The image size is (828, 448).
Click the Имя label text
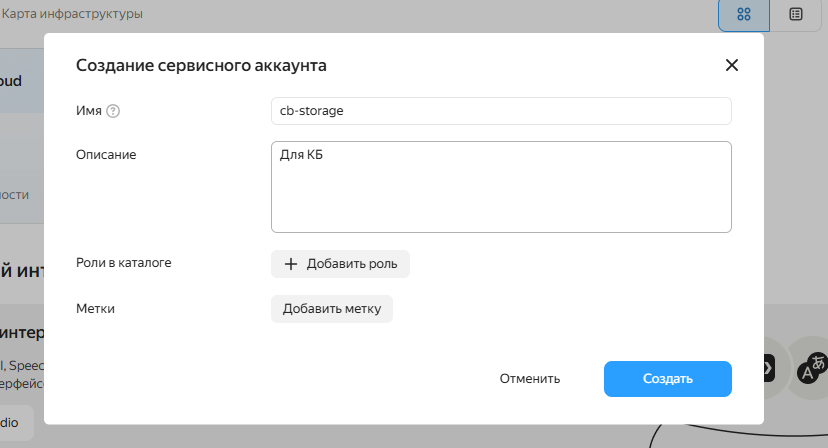point(89,111)
